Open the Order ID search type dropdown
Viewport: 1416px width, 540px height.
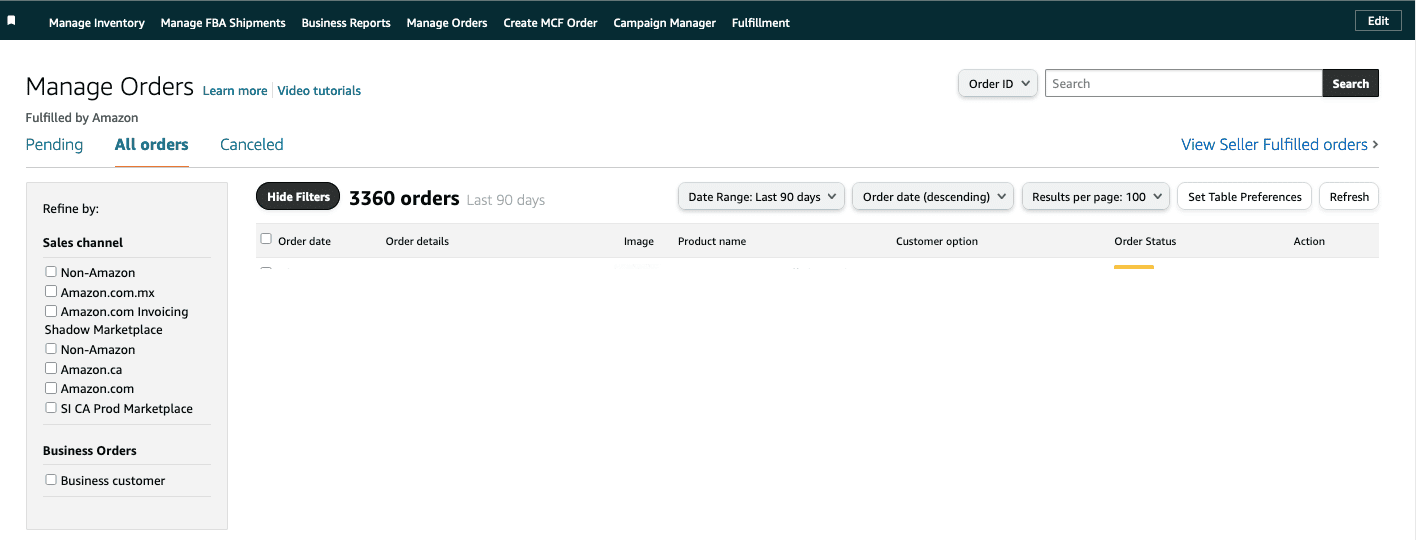pos(998,84)
